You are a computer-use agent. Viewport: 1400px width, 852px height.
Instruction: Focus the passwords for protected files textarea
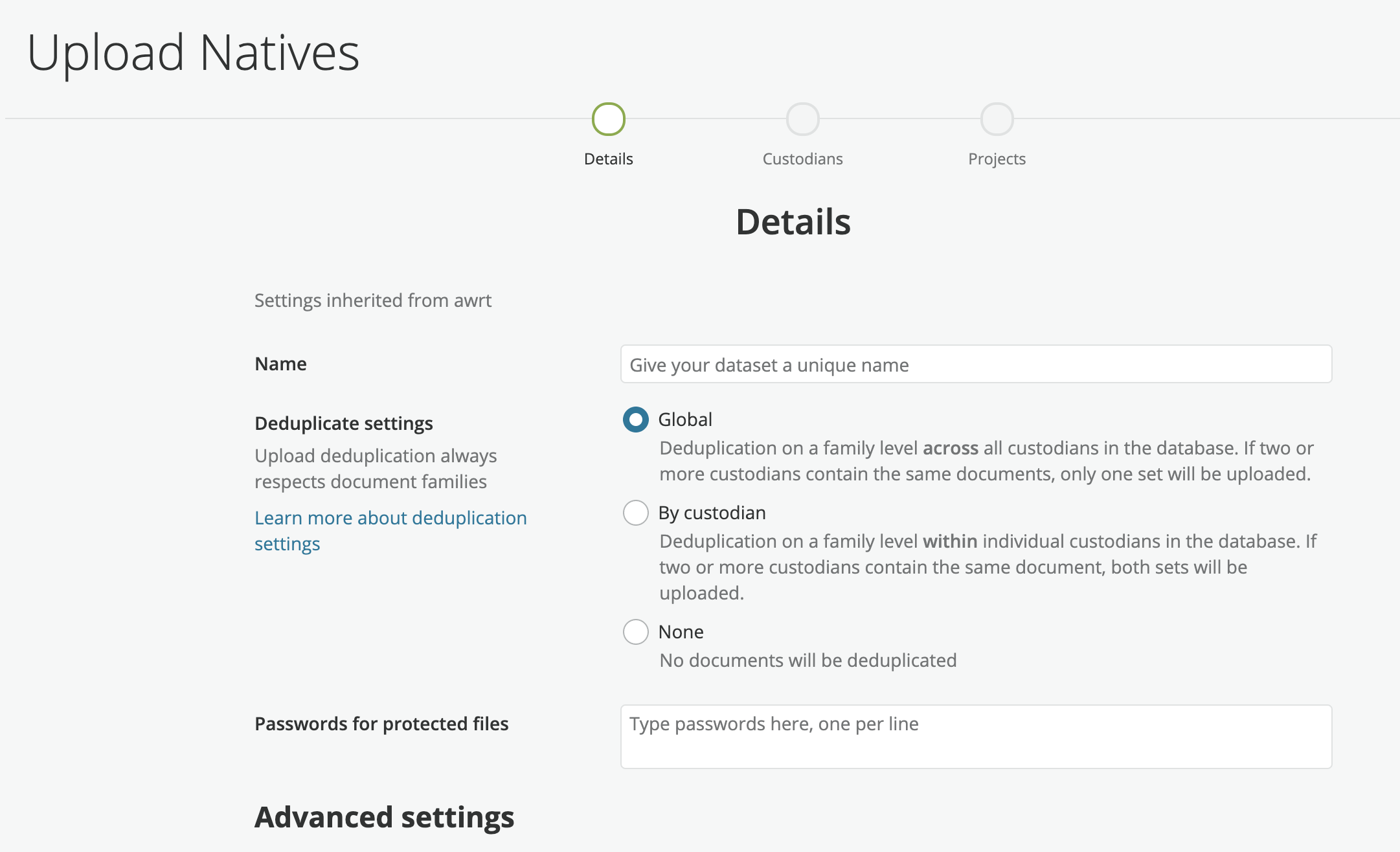coord(976,737)
